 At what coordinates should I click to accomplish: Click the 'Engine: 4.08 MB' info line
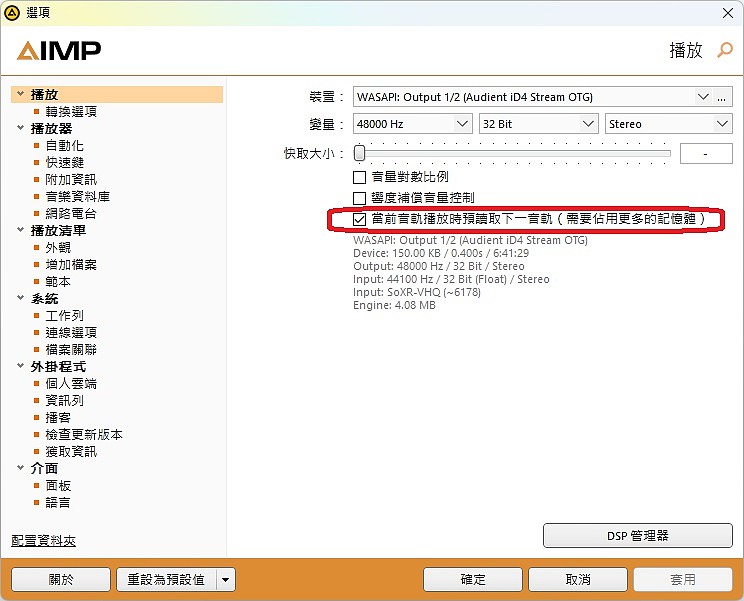394,305
